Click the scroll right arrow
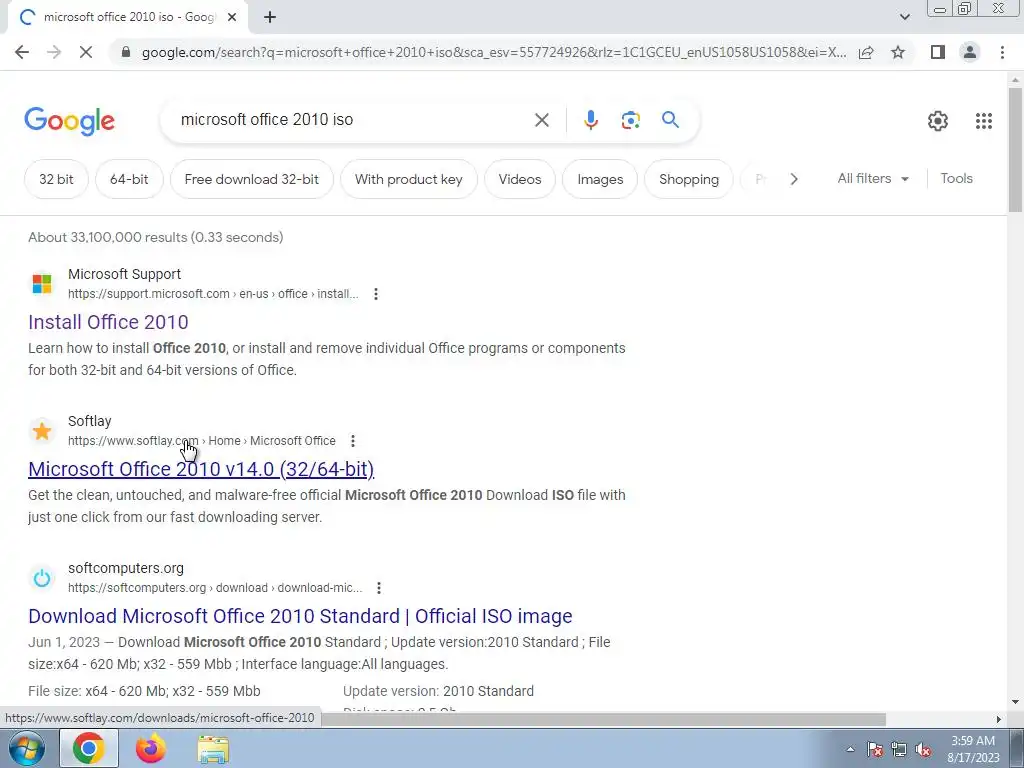 [999, 719]
